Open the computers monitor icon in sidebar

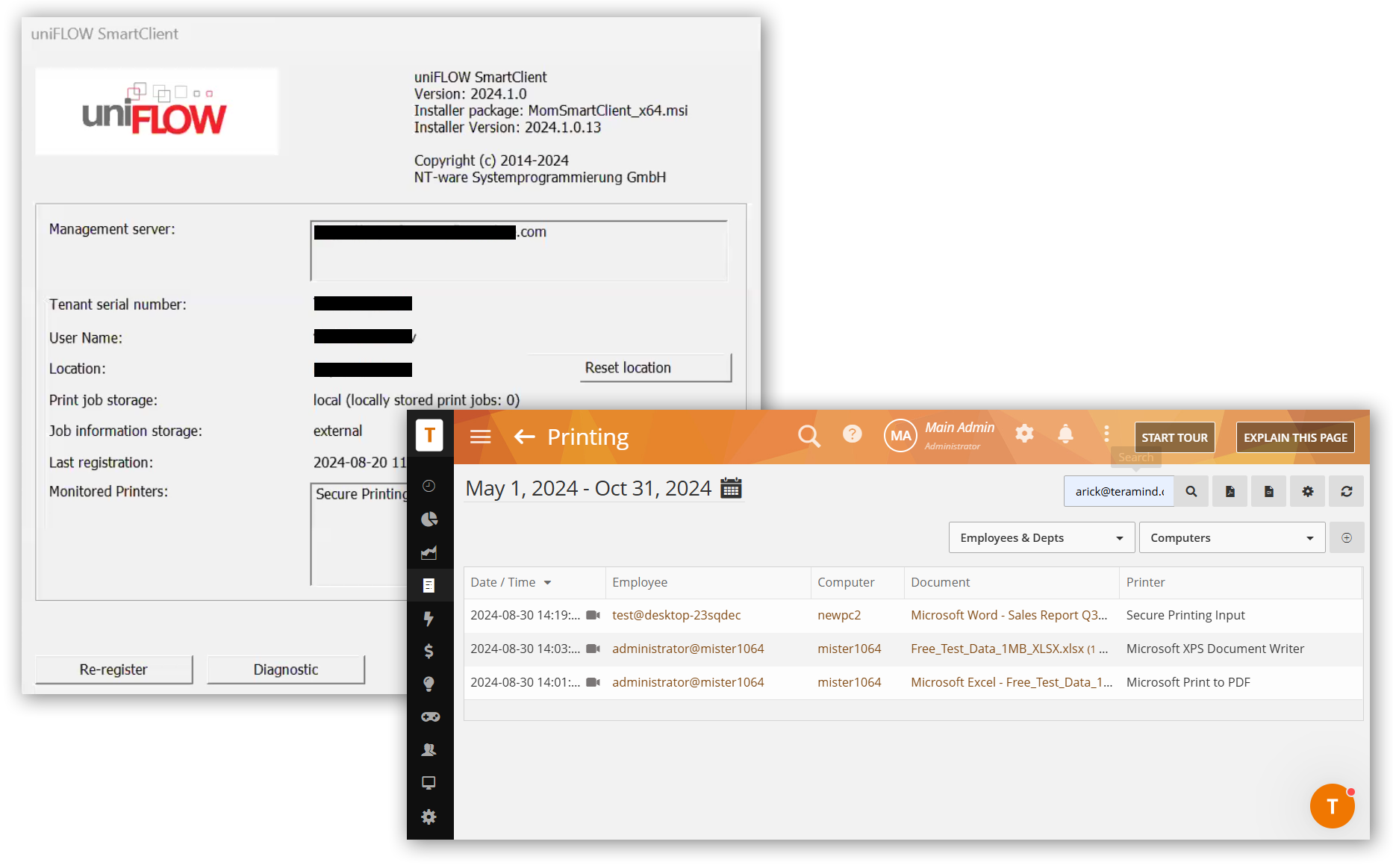[x=429, y=782]
